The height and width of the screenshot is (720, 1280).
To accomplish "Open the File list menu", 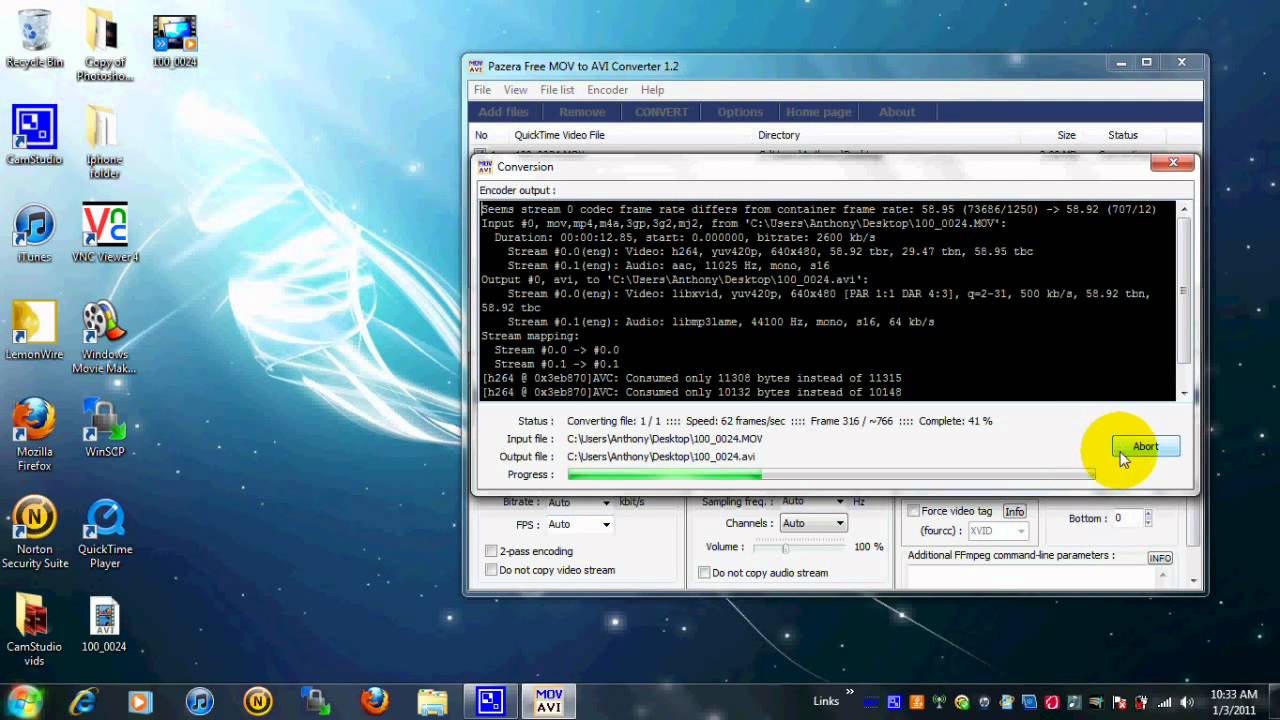I will (557, 90).
